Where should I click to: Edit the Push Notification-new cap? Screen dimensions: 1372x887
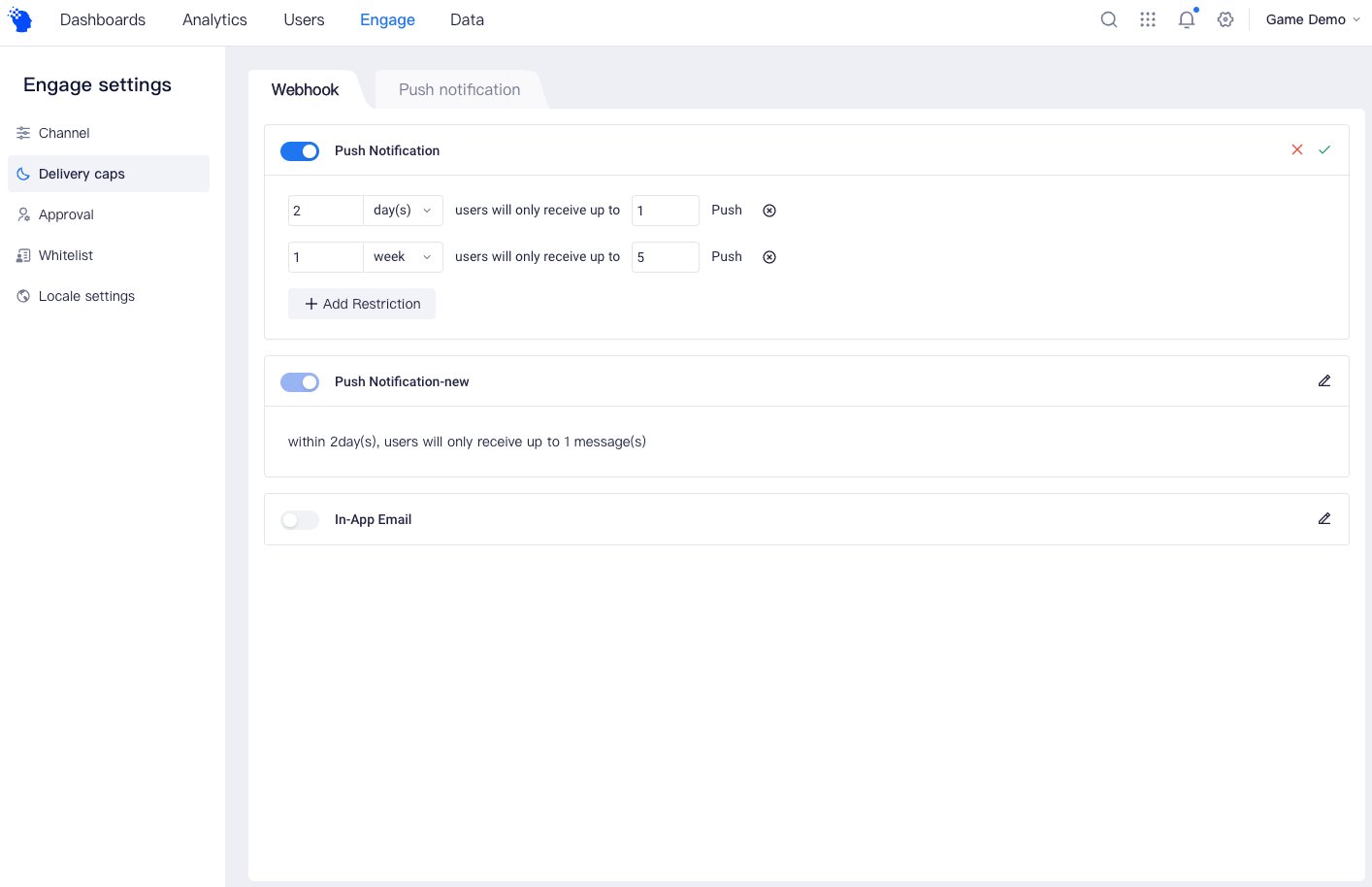click(1324, 381)
